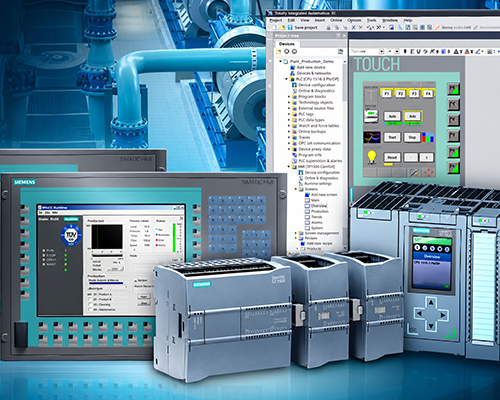Click the Add new device icon in tree
The image size is (500, 400).
click(293, 67)
